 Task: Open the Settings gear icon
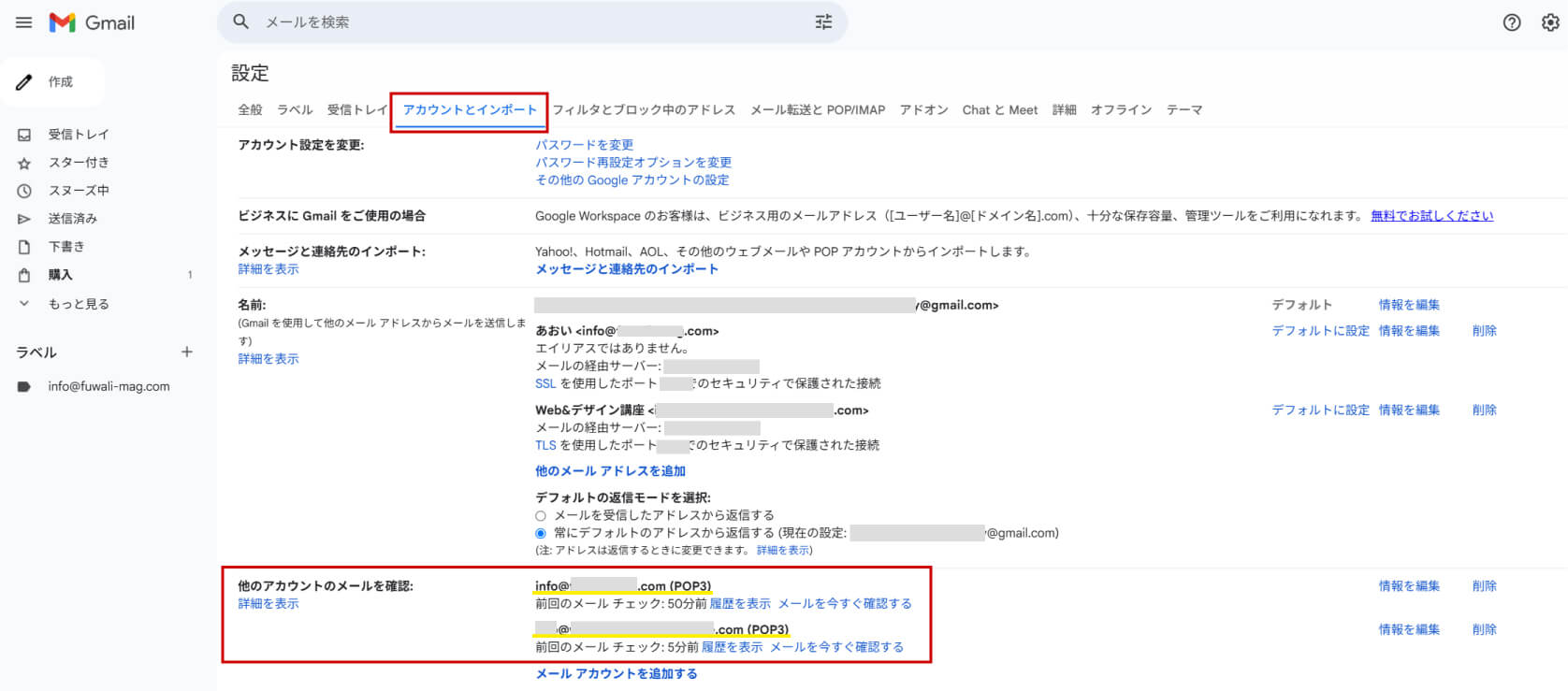[1549, 22]
